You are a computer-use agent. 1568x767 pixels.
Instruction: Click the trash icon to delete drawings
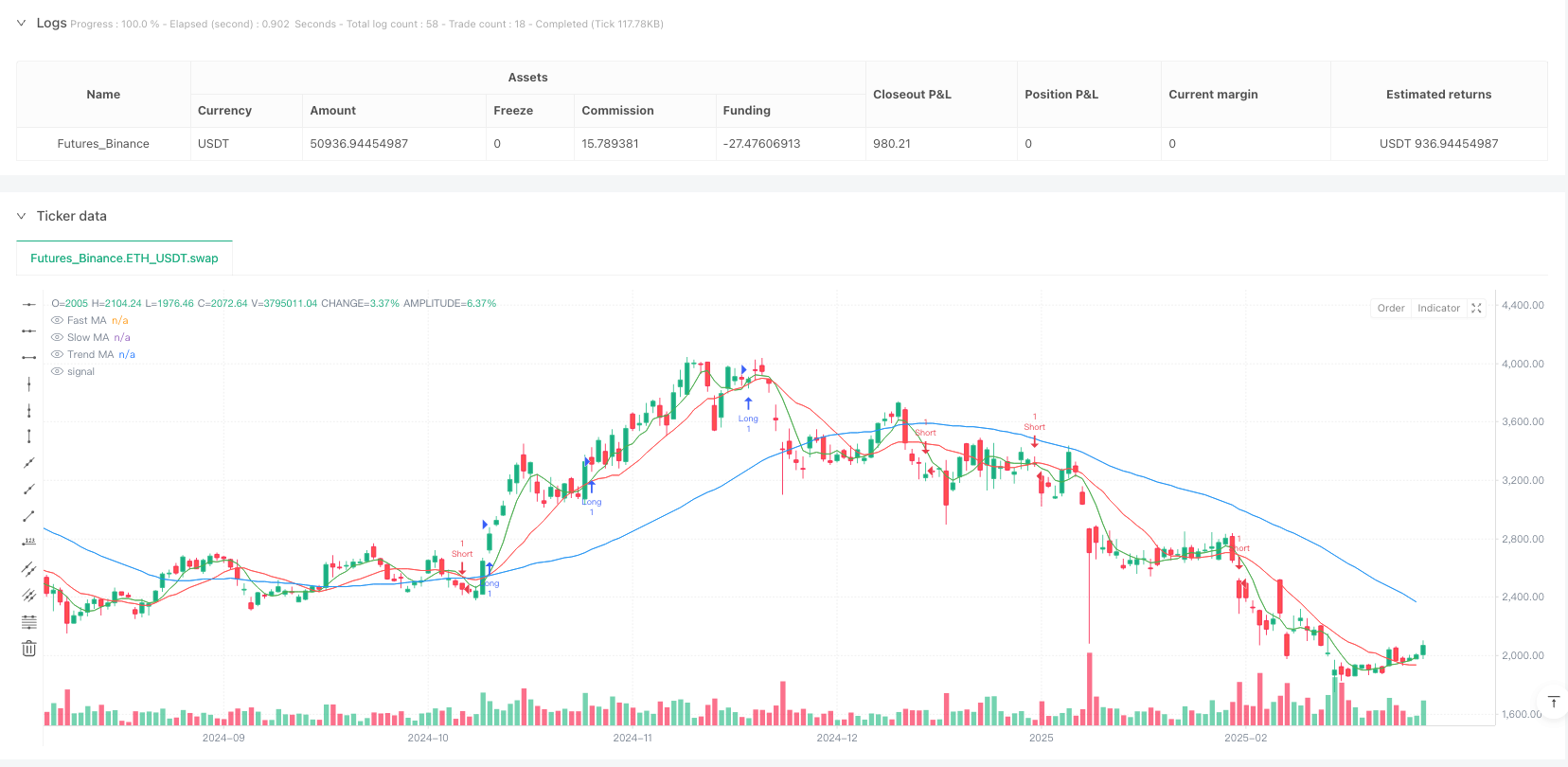(29, 649)
